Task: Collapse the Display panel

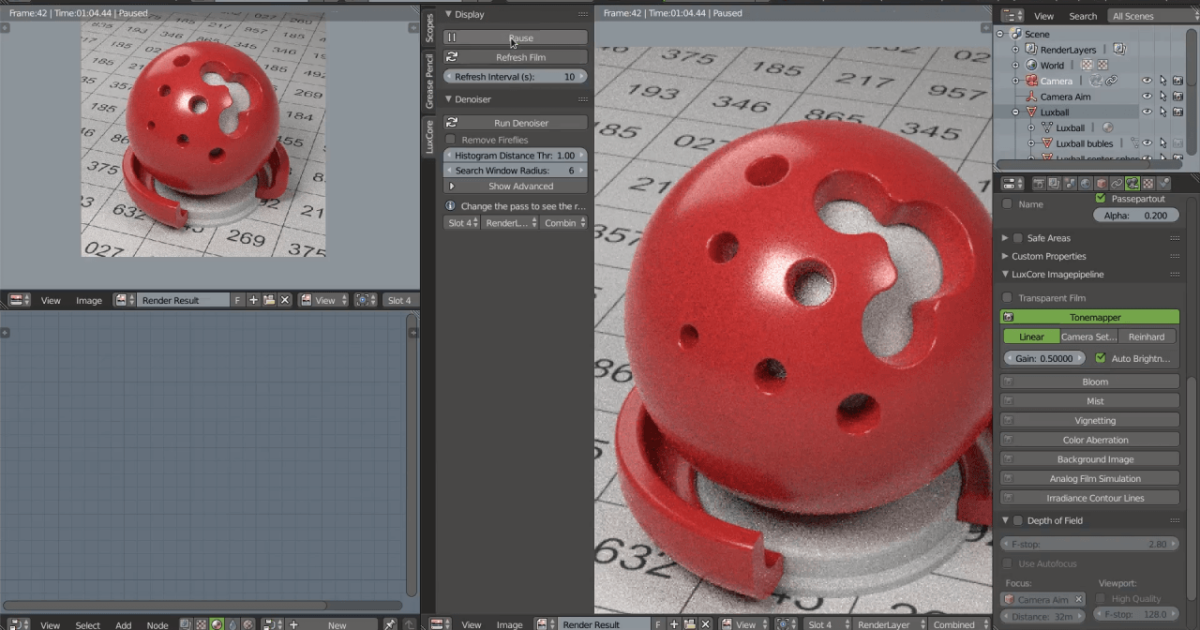Action: pyautogui.click(x=449, y=15)
